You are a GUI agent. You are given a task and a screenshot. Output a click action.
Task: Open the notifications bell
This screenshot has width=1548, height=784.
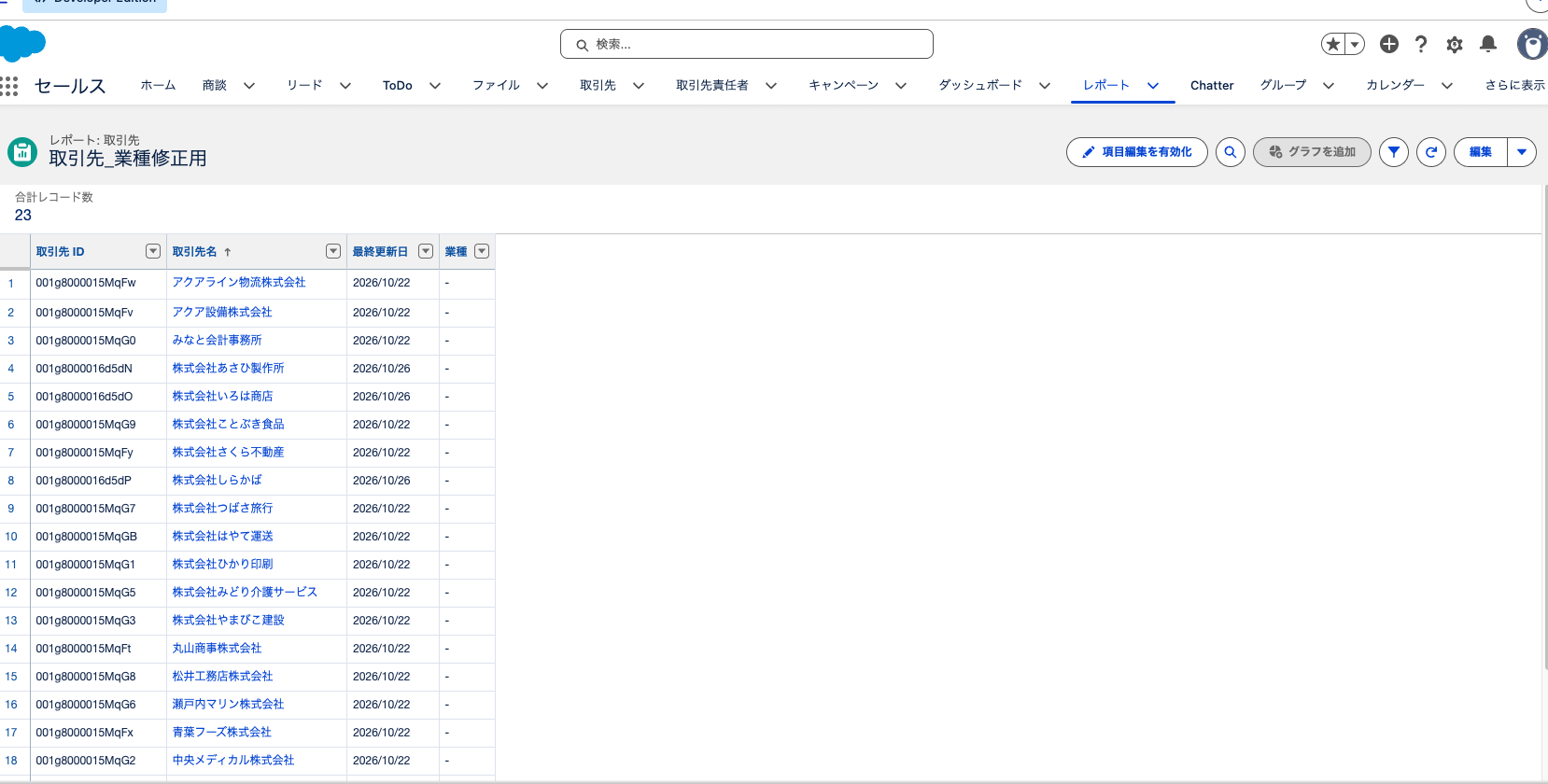tap(1488, 44)
